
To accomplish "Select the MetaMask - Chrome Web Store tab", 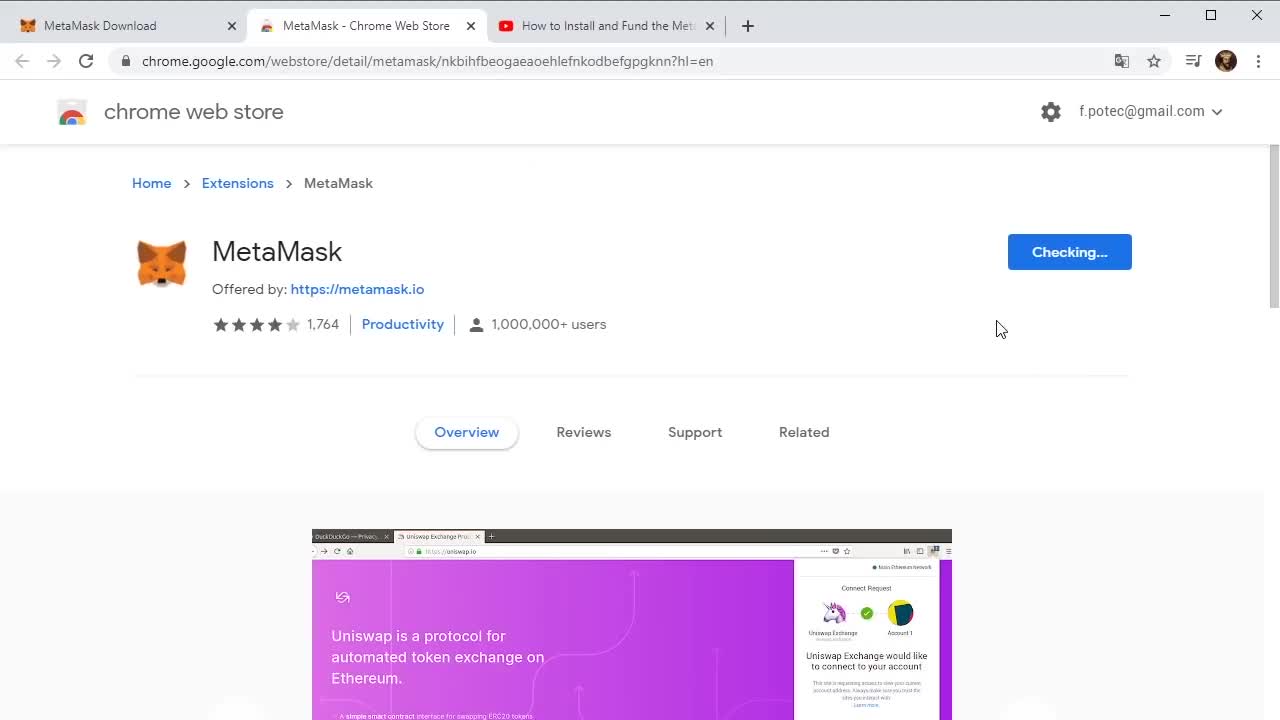I will pos(366,26).
